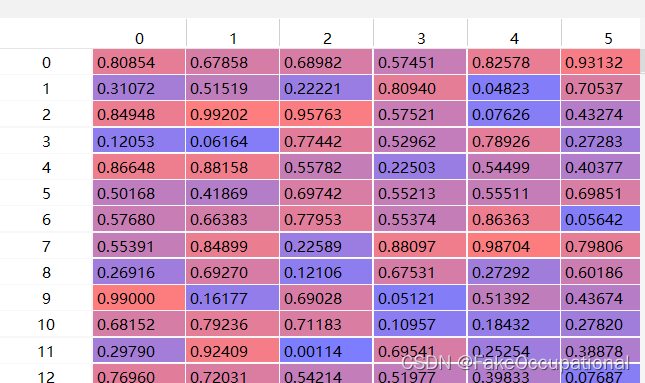The image size is (645, 383).
Task: Select column header 0
Action: [139, 34]
